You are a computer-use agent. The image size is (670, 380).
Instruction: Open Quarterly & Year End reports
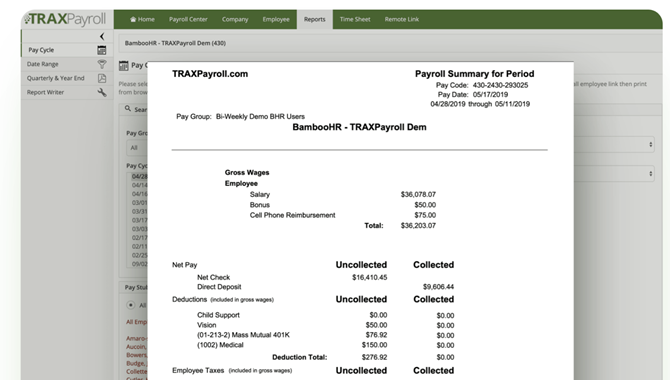point(56,78)
